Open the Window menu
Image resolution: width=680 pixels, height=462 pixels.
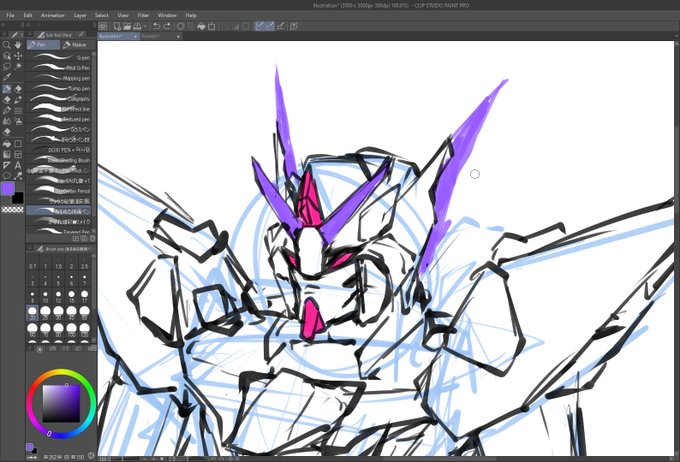tap(167, 15)
